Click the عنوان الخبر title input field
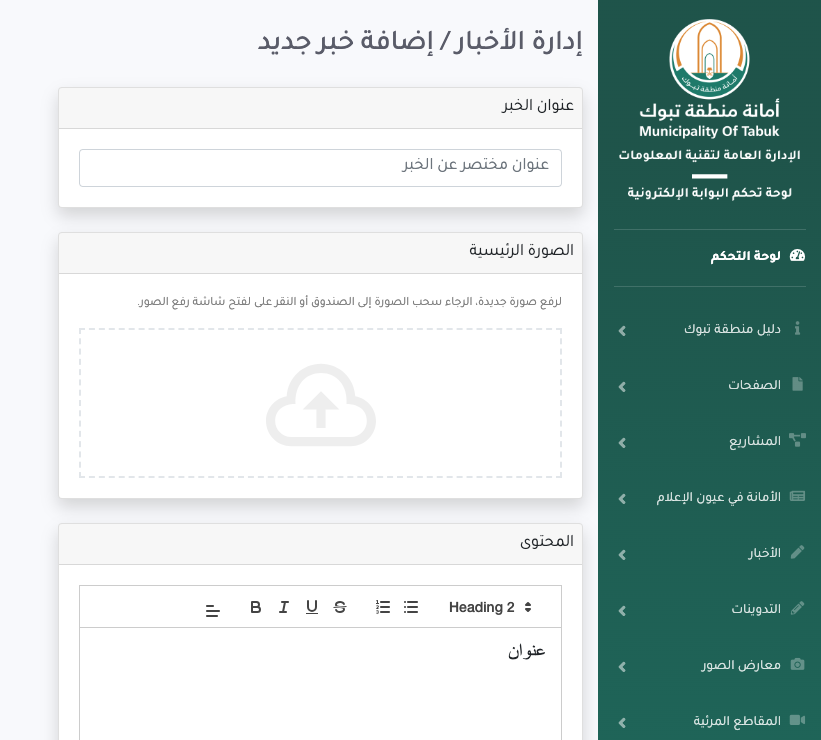The width and height of the screenshot is (821, 740). pyautogui.click(x=320, y=168)
